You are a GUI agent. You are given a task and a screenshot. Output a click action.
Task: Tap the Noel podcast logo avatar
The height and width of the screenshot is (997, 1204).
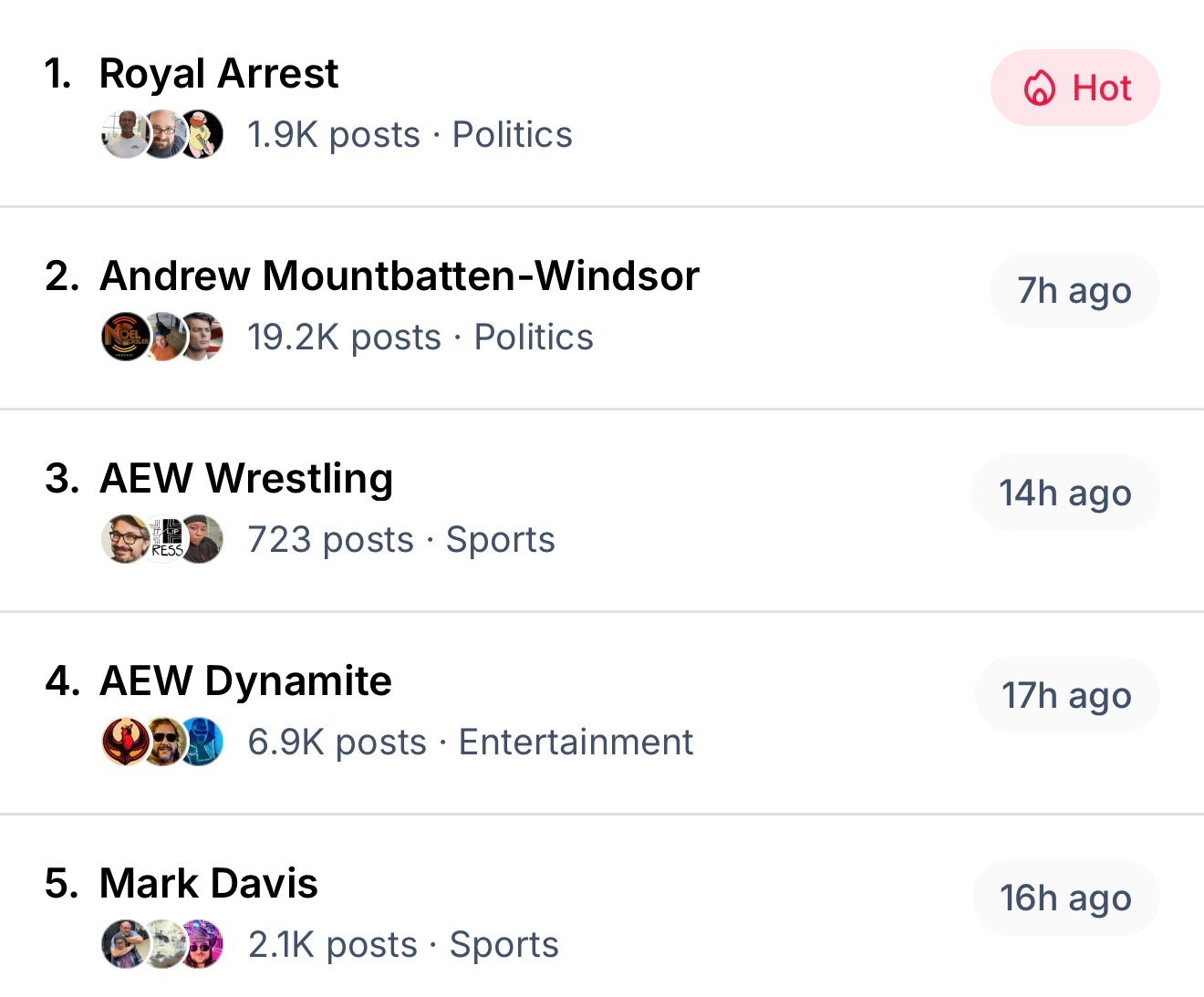pyautogui.click(x=124, y=338)
